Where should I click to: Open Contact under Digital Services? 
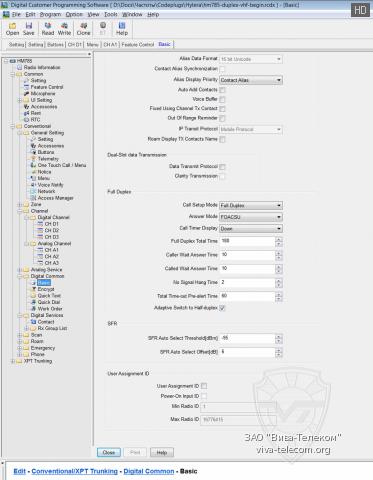tap(46, 322)
